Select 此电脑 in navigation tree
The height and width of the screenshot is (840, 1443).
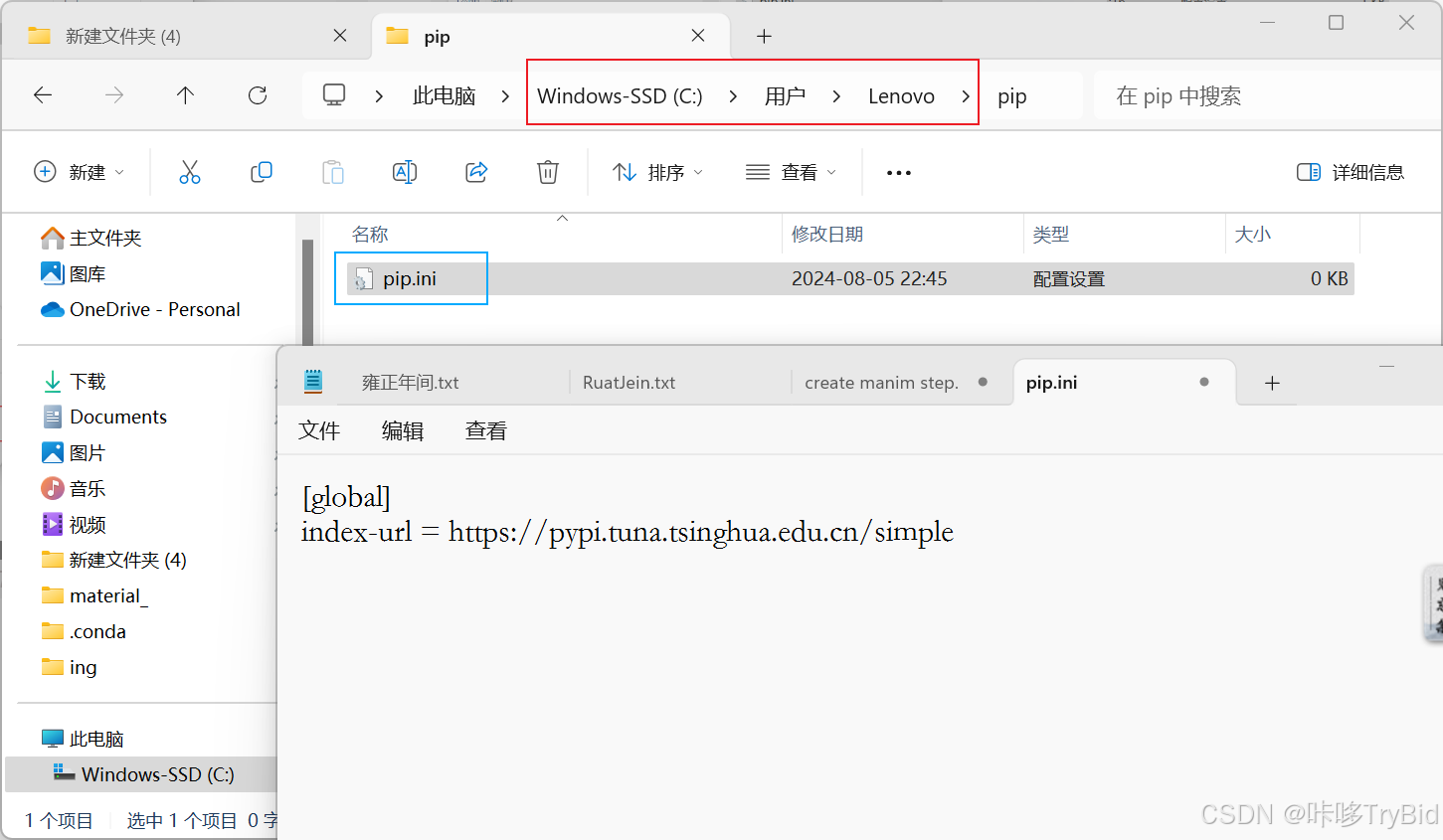[x=83, y=739]
